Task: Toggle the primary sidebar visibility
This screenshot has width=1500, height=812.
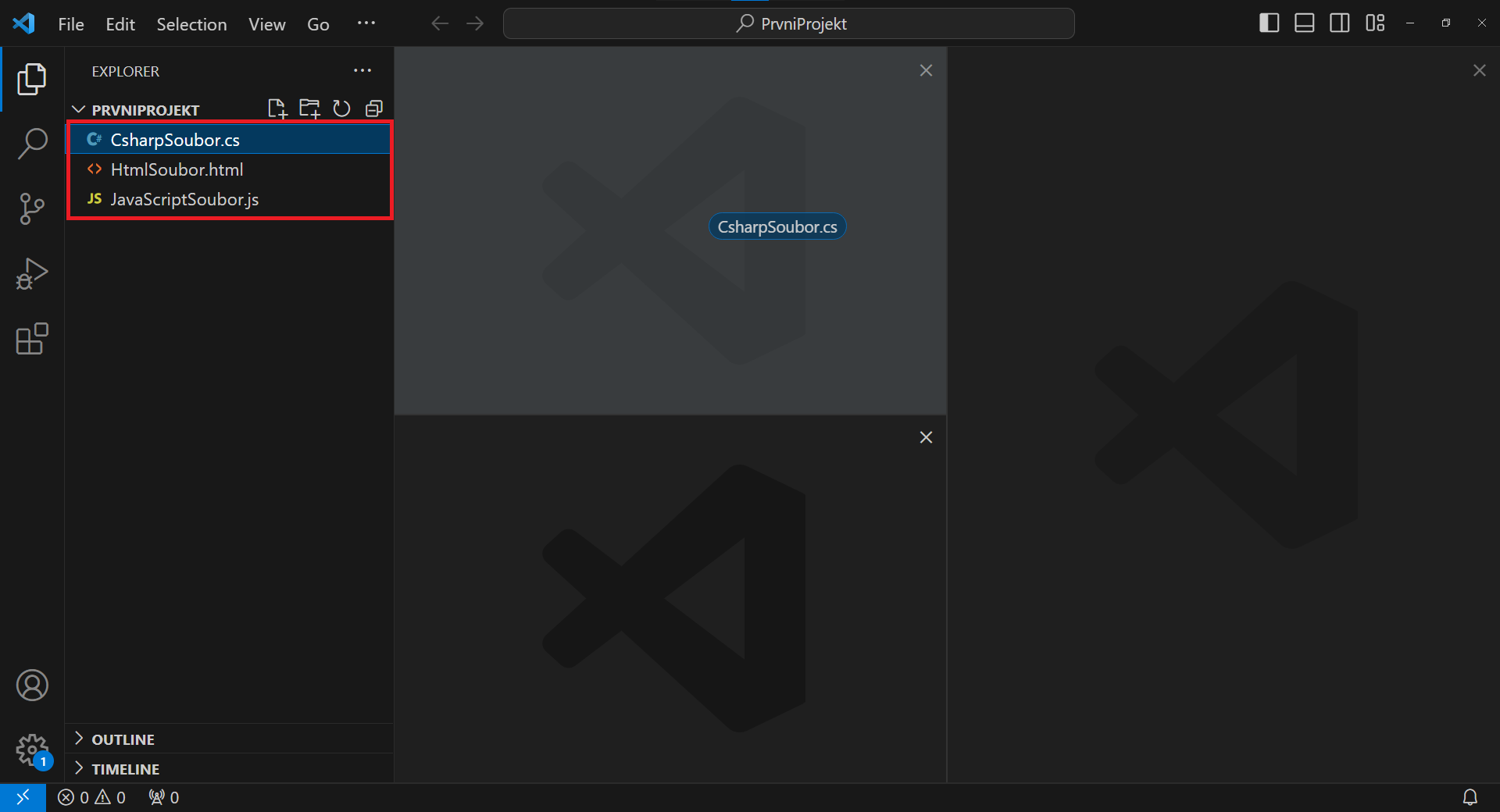Action: [x=1268, y=23]
